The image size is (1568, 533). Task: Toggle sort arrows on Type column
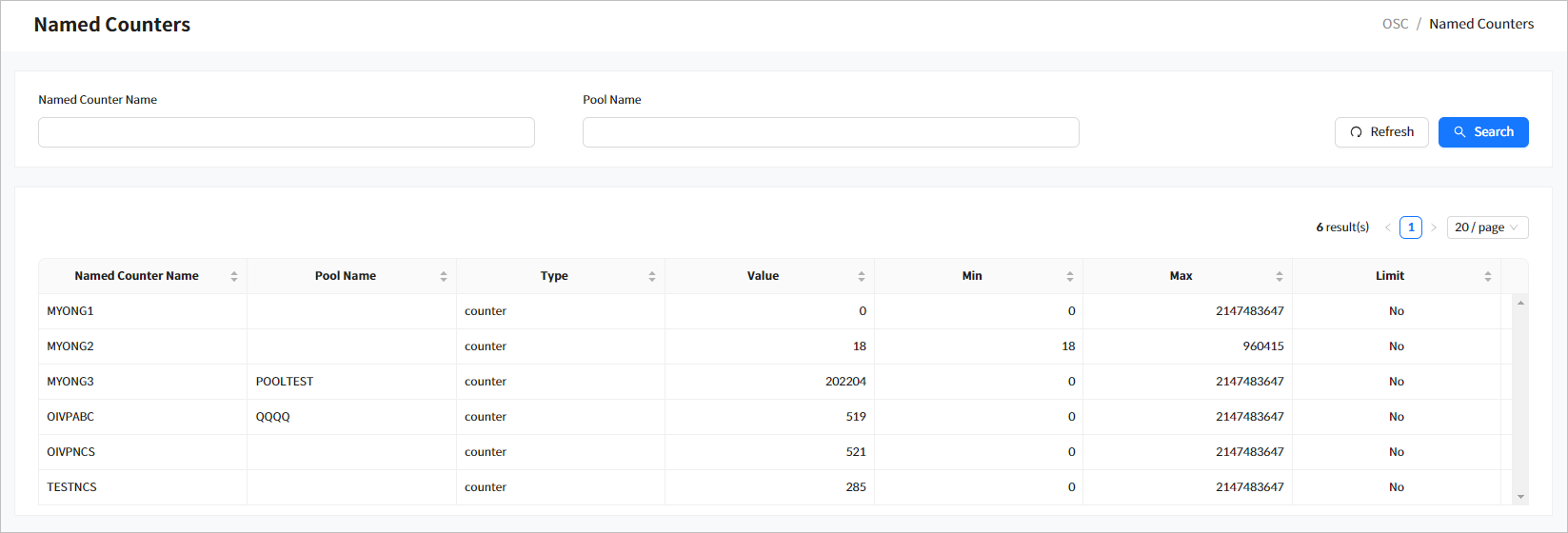click(x=652, y=277)
